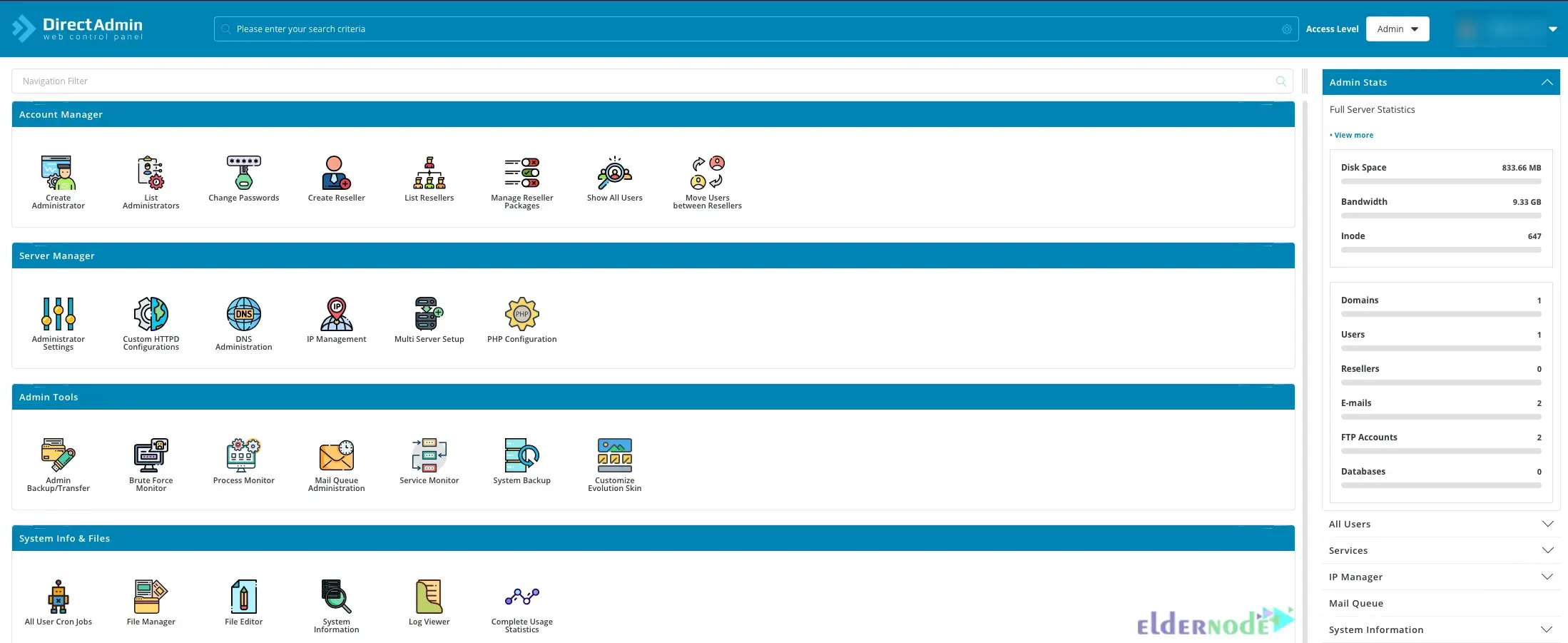This screenshot has height=643, width=1568.
Task: Open Customize Evolution Skin
Action: [614, 460]
